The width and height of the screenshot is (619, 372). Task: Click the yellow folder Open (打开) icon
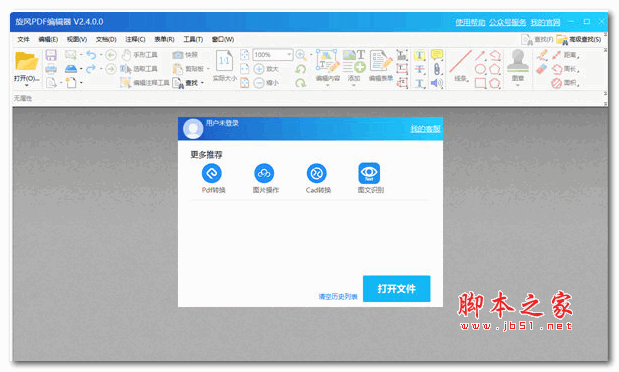(26, 62)
